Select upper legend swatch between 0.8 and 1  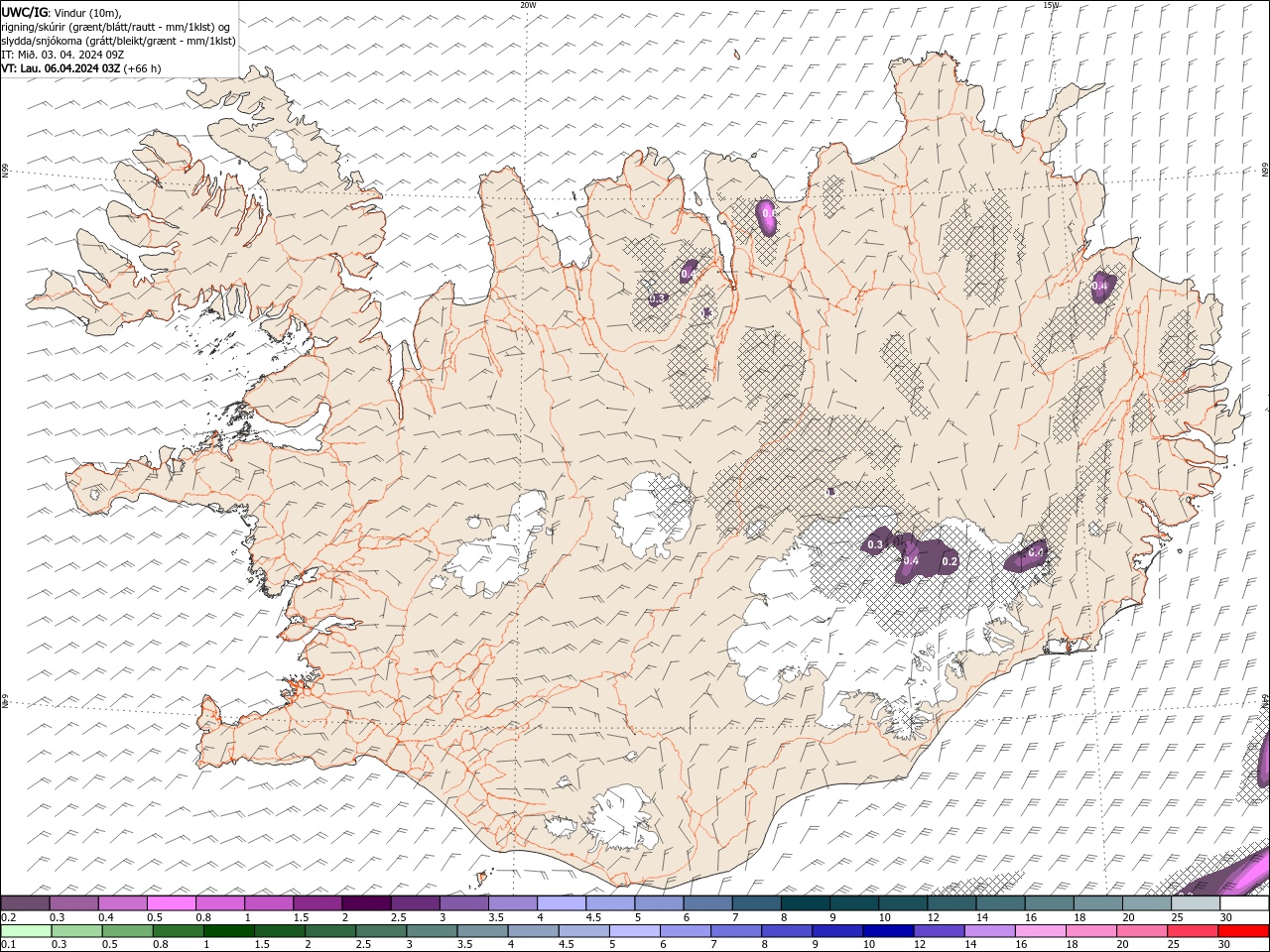coord(220,903)
